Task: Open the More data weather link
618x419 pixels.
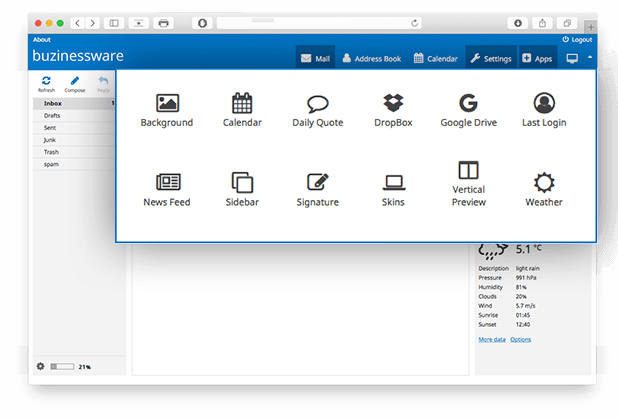Action: click(491, 339)
